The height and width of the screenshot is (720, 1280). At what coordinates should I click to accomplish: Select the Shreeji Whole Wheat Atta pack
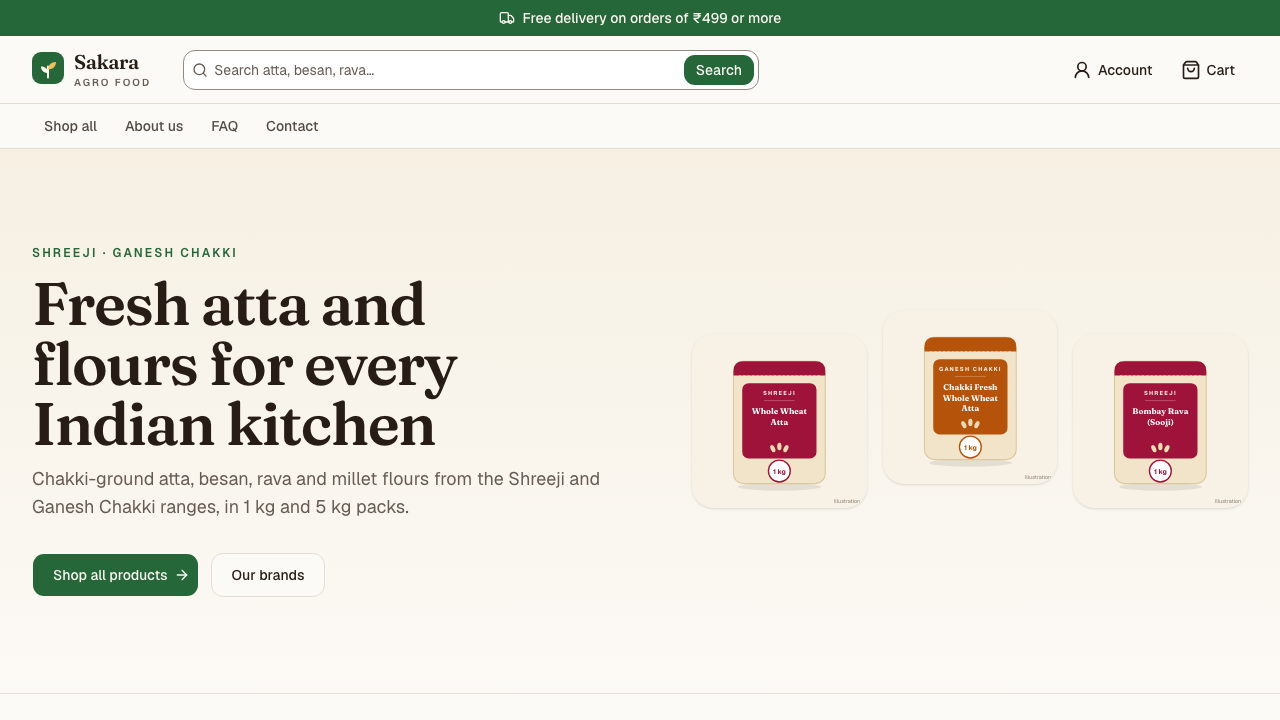point(779,421)
